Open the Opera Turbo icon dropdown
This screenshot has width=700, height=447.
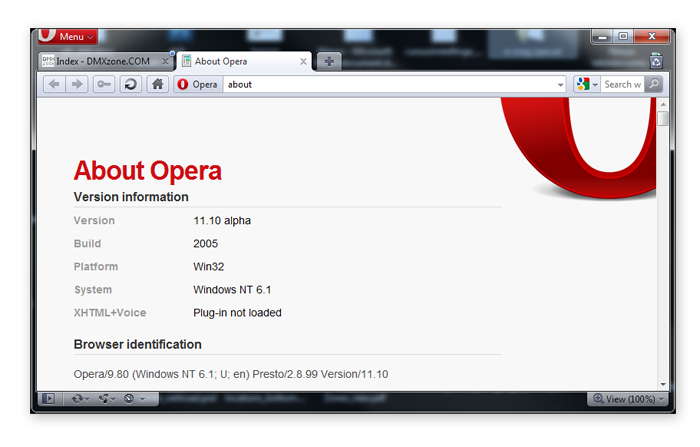134,398
